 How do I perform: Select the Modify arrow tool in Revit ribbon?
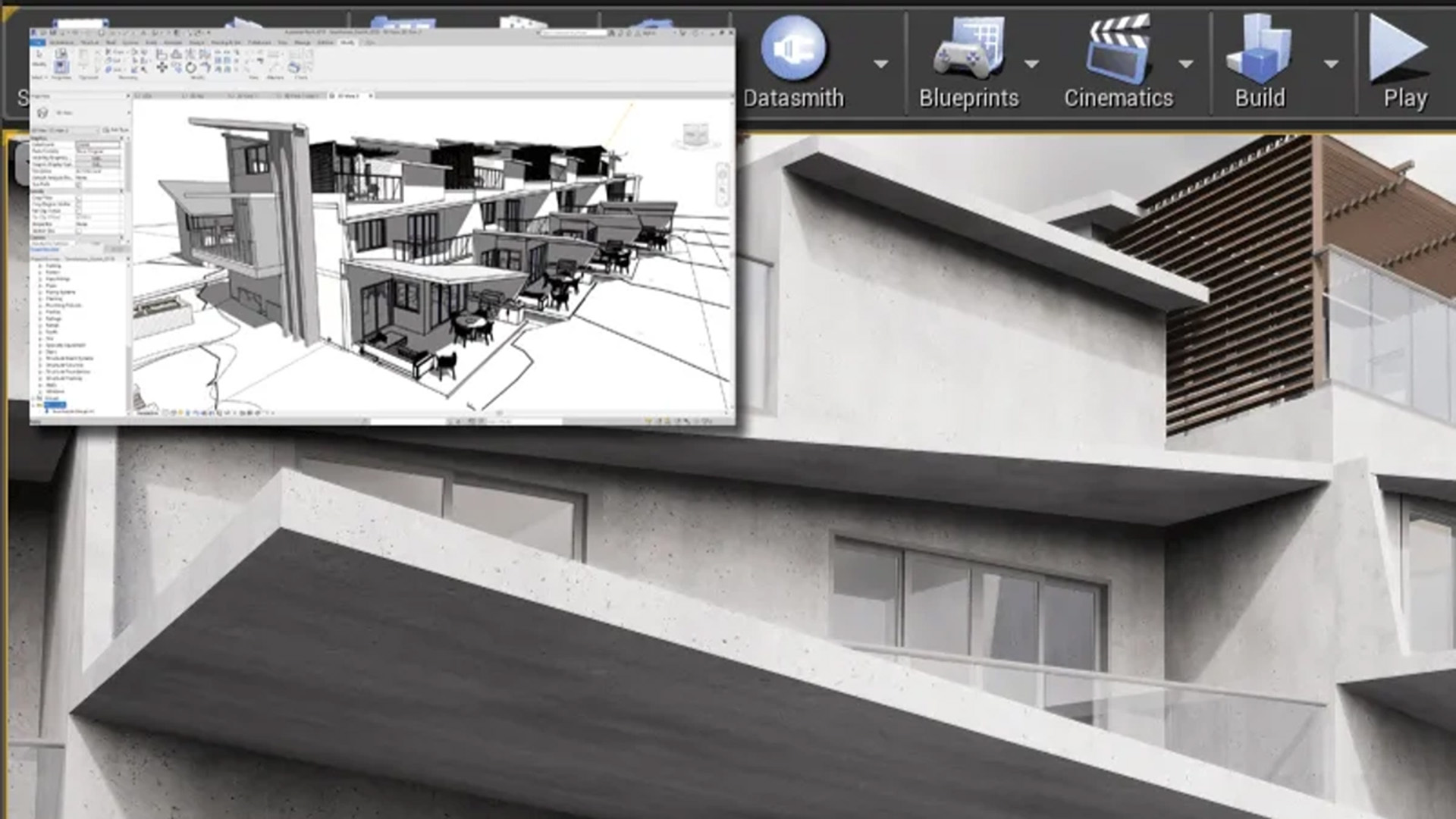39,55
